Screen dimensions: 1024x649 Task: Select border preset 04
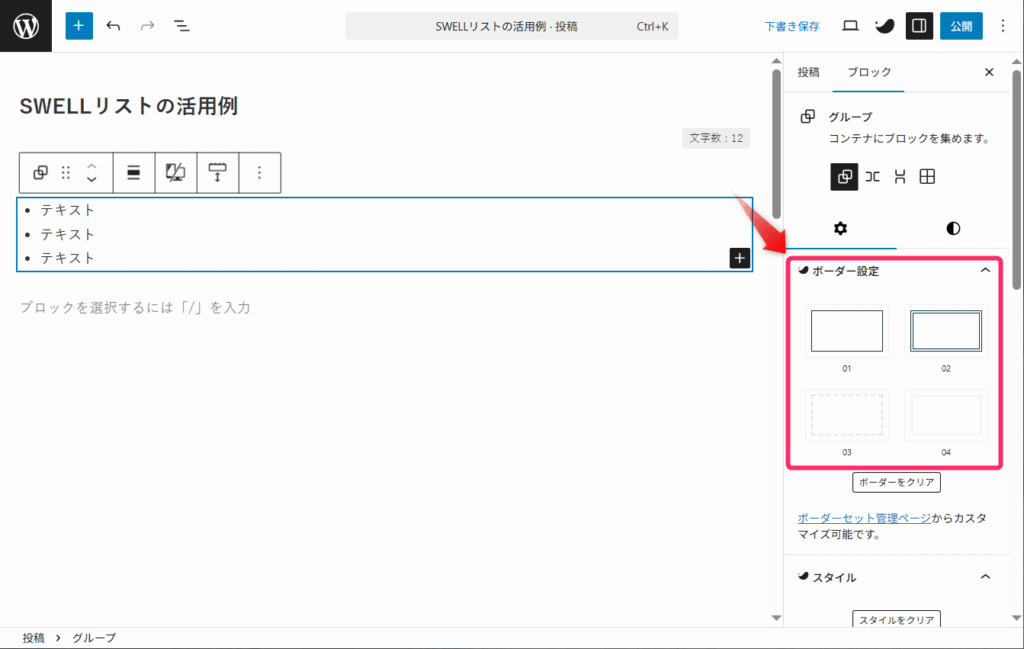(x=946, y=415)
